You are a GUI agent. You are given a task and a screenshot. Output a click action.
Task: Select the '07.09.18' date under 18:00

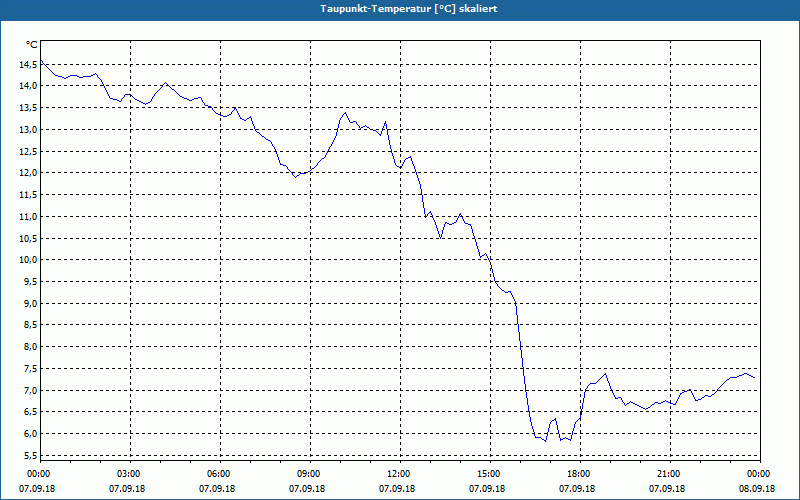577,489
